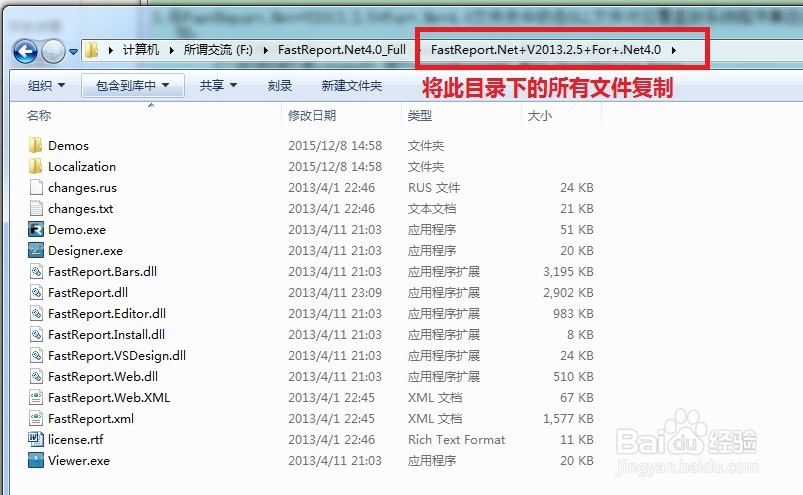Click the Rich Text Format type cell

(456, 440)
